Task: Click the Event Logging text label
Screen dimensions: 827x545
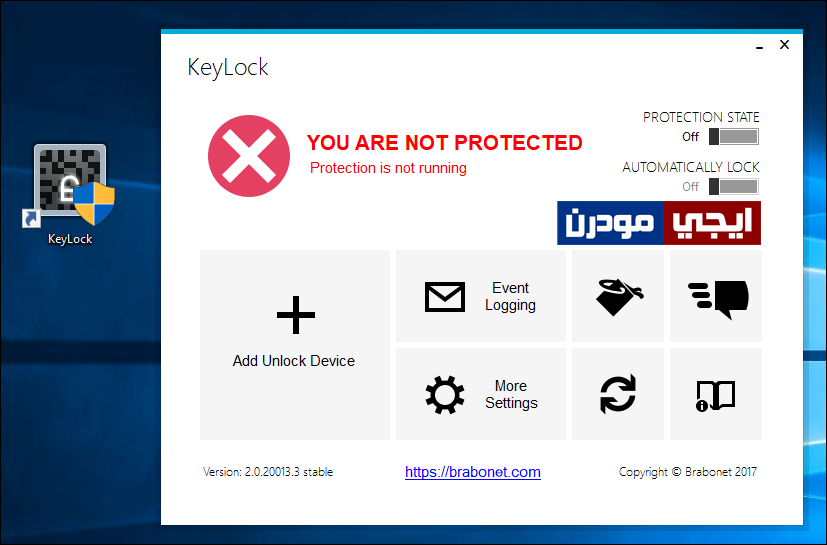Action: coord(511,297)
